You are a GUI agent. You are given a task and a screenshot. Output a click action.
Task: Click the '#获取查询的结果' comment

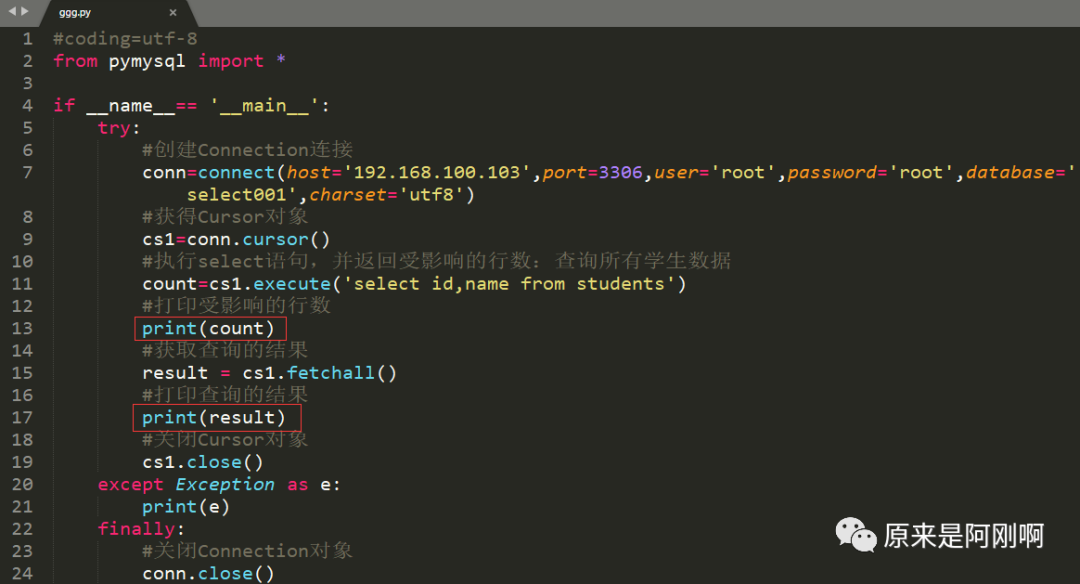(x=225, y=351)
